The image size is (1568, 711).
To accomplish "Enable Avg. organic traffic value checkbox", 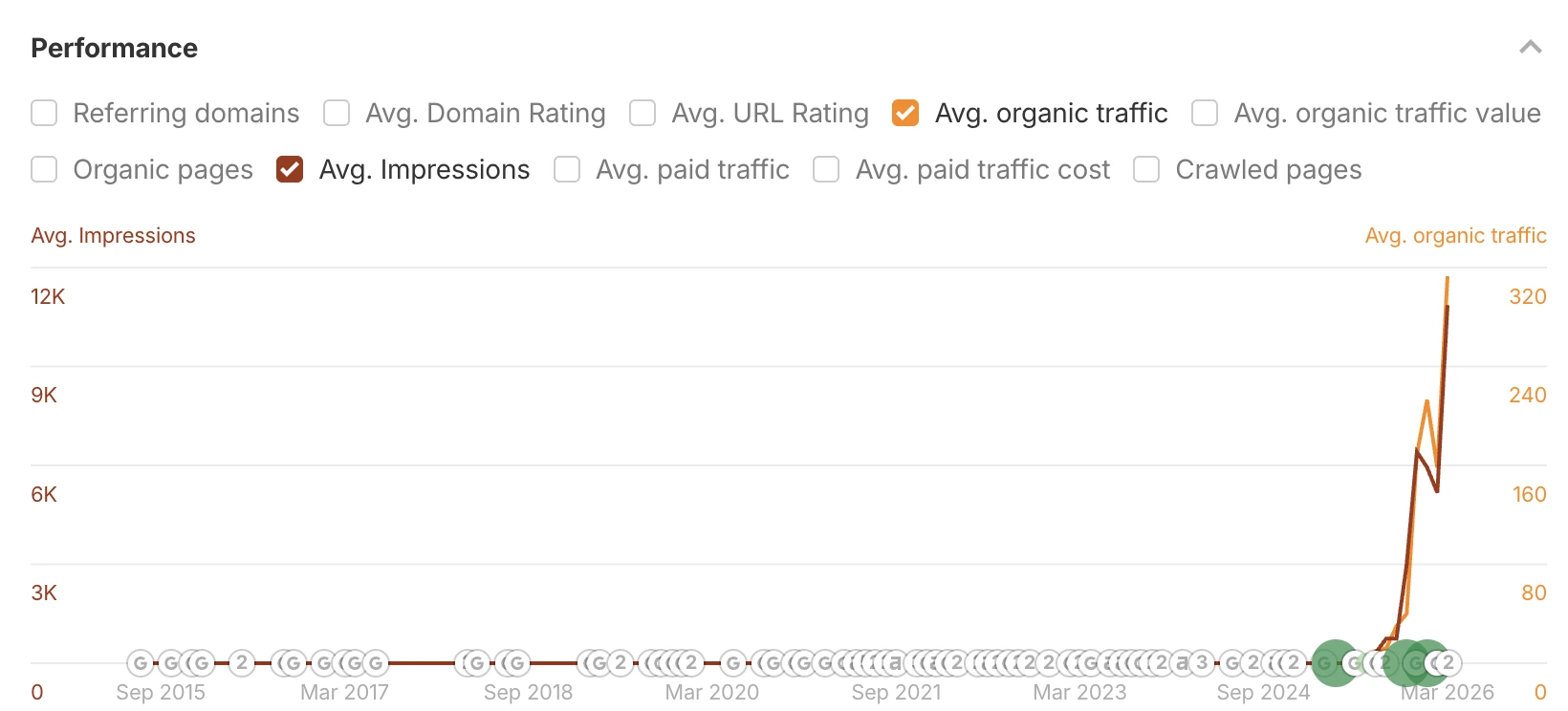I will pos(1205,113).
